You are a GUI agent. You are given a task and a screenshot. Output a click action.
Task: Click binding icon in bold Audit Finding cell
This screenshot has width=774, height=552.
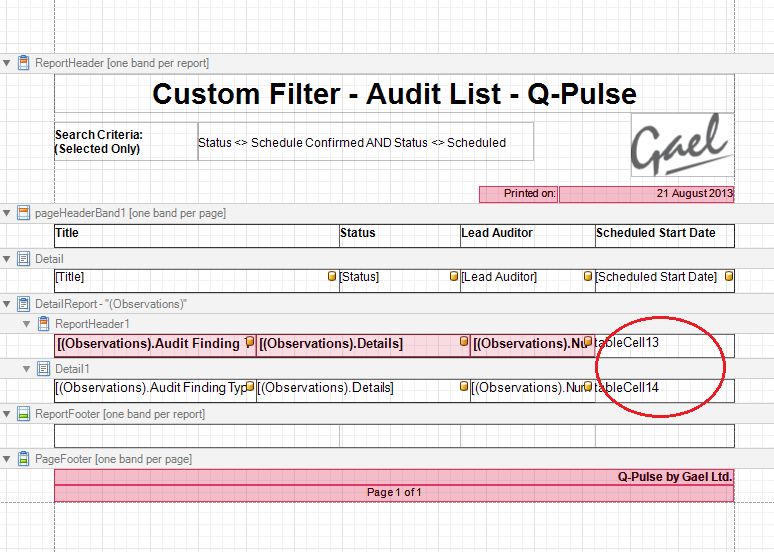tap(250, 341)
